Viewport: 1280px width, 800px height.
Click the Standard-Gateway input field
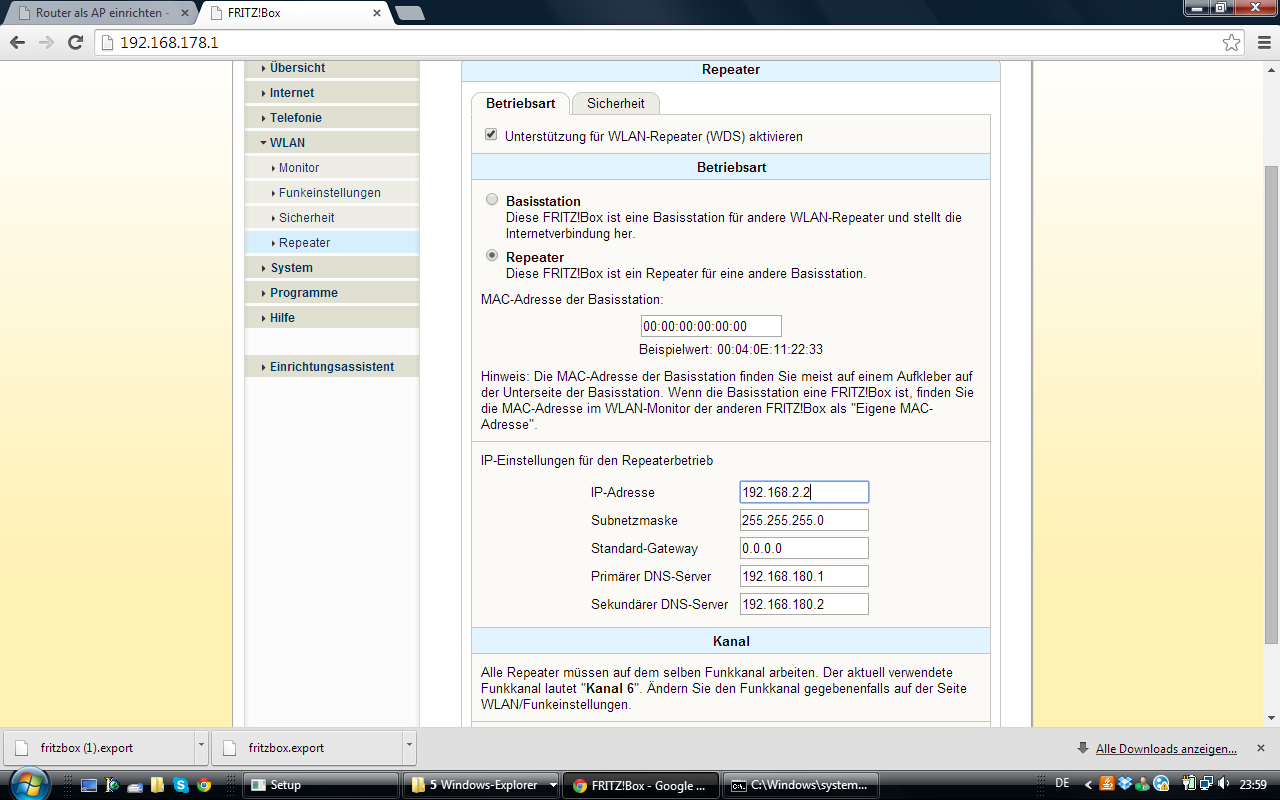804,548
